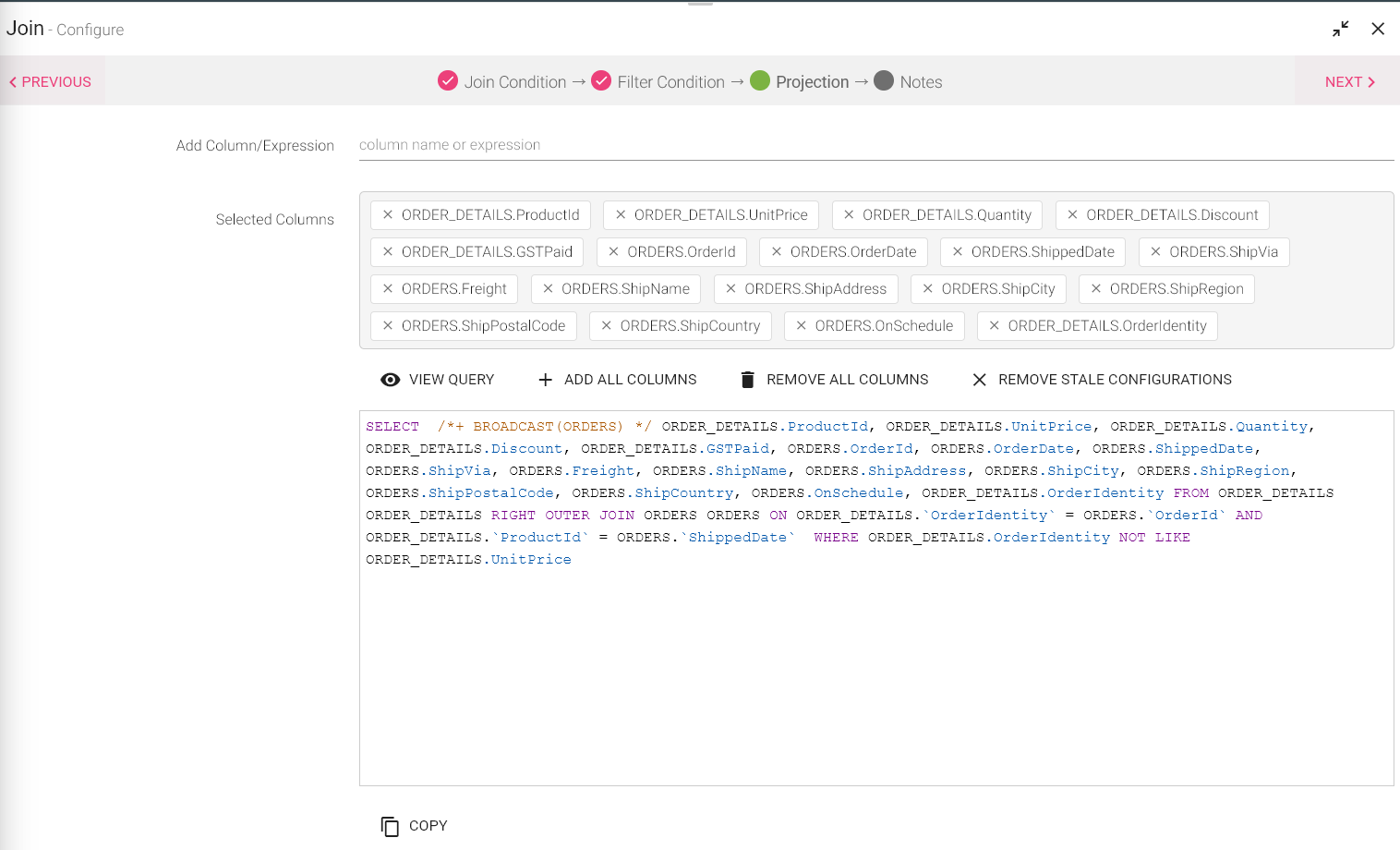Delete the ORDERS.Freight chip via X
This screenshot has height=850, width=1400.
[388, 289]
